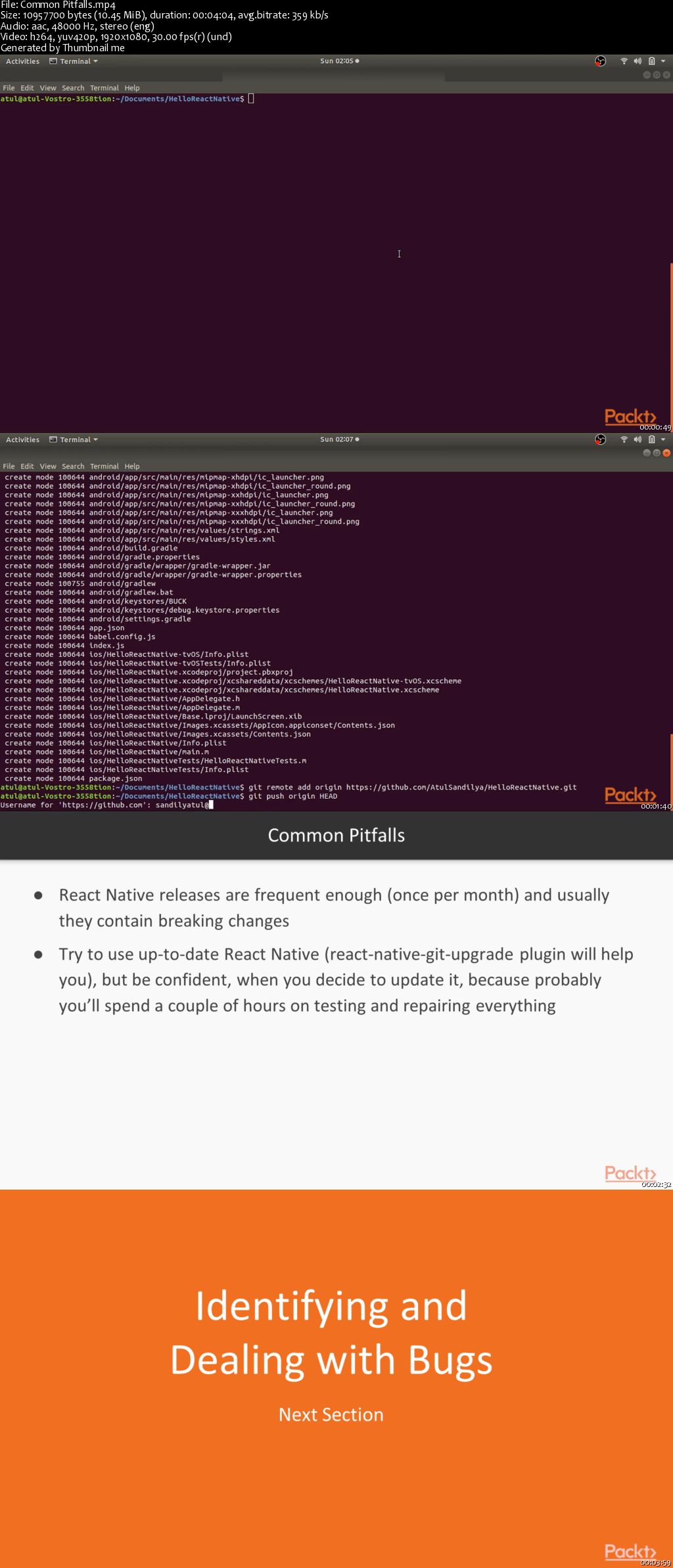Image resolution: width=673 pixels, height=1568 pixels.
Task: Open Wi-Fi indicator in the Sun 02:07 top bar
Action: [624, 439]
